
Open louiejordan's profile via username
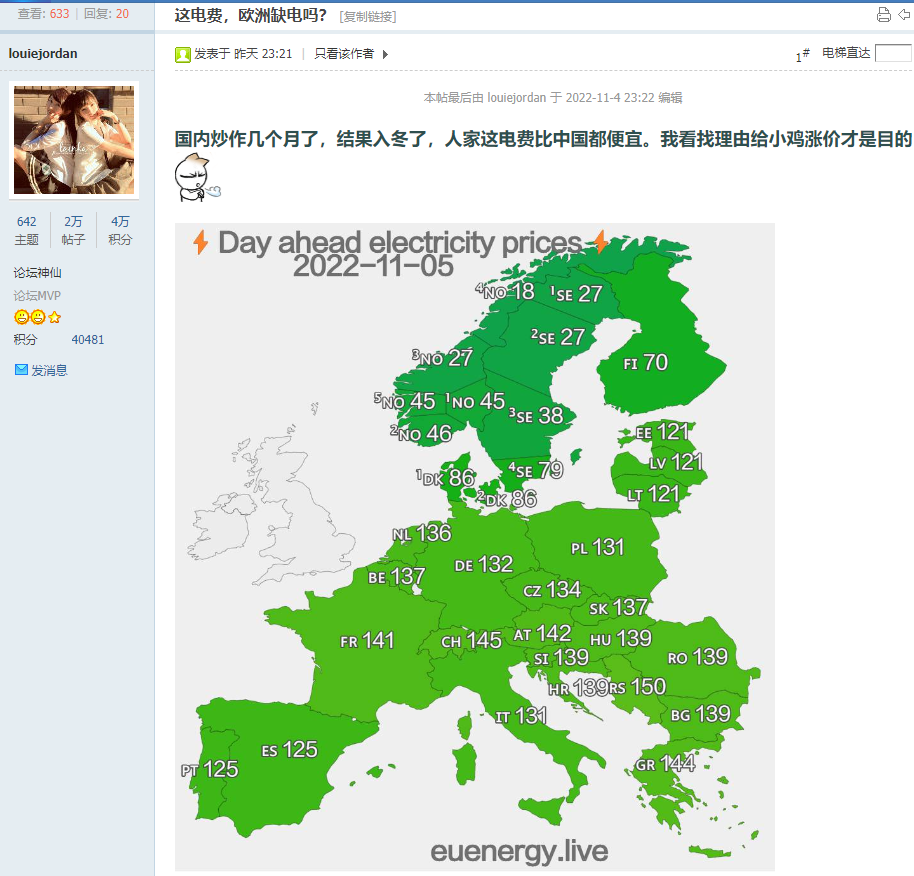pos(43,53)
